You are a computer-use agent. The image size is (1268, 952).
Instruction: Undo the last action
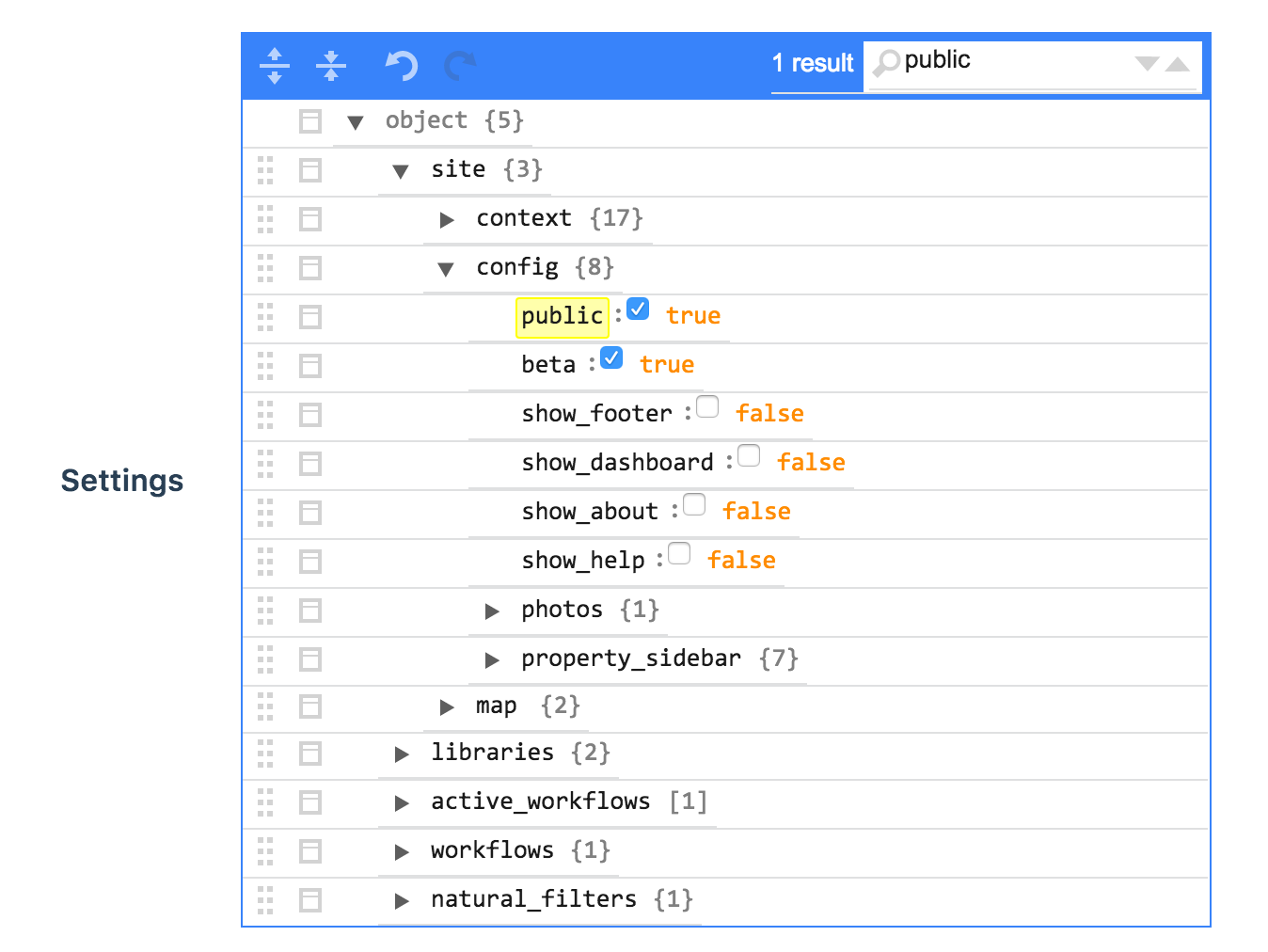[x=402, y=66]
